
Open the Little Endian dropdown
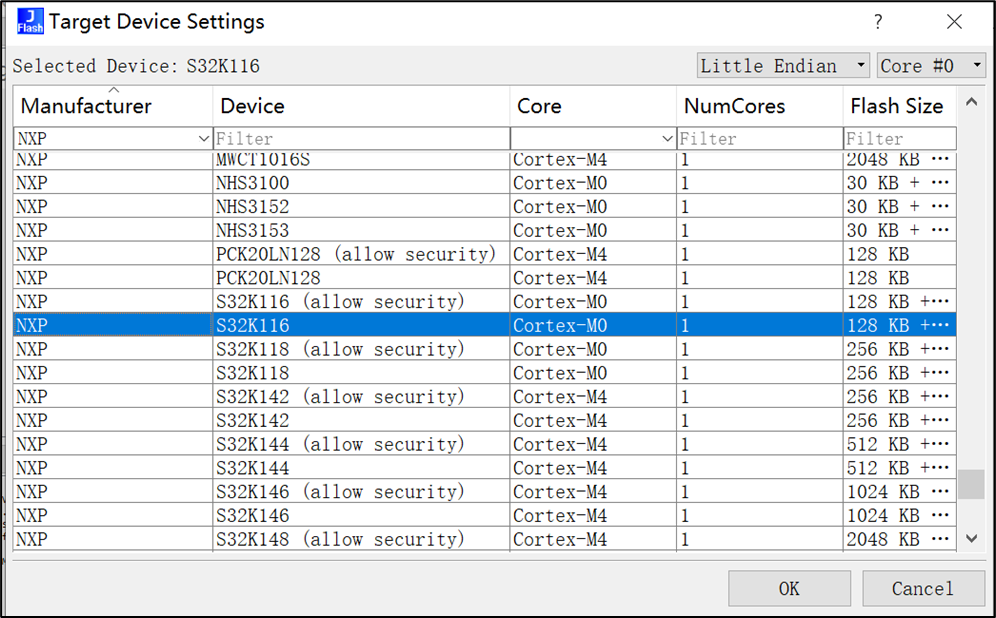coord(784,66)
